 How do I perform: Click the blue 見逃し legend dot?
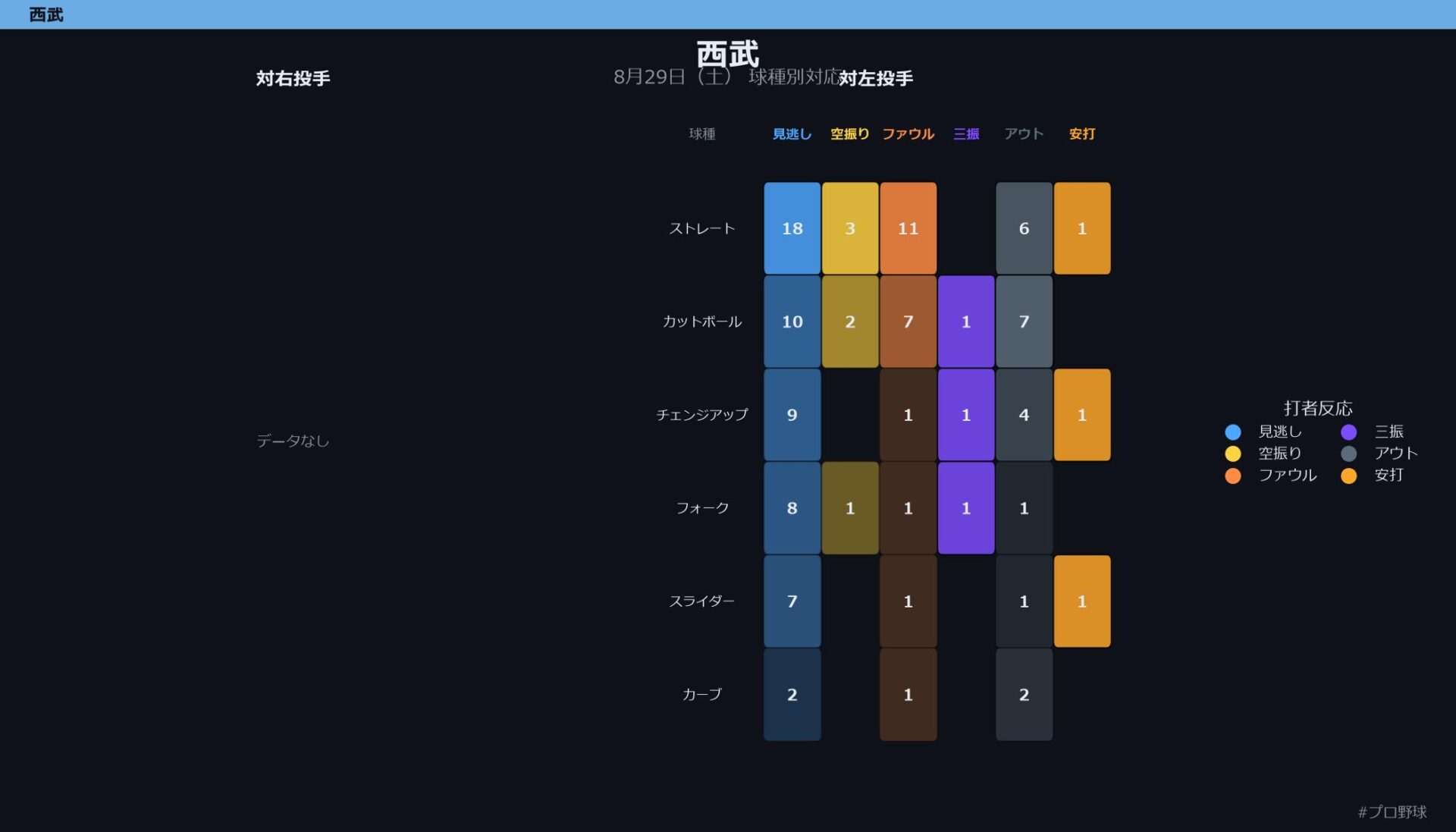1233,432
